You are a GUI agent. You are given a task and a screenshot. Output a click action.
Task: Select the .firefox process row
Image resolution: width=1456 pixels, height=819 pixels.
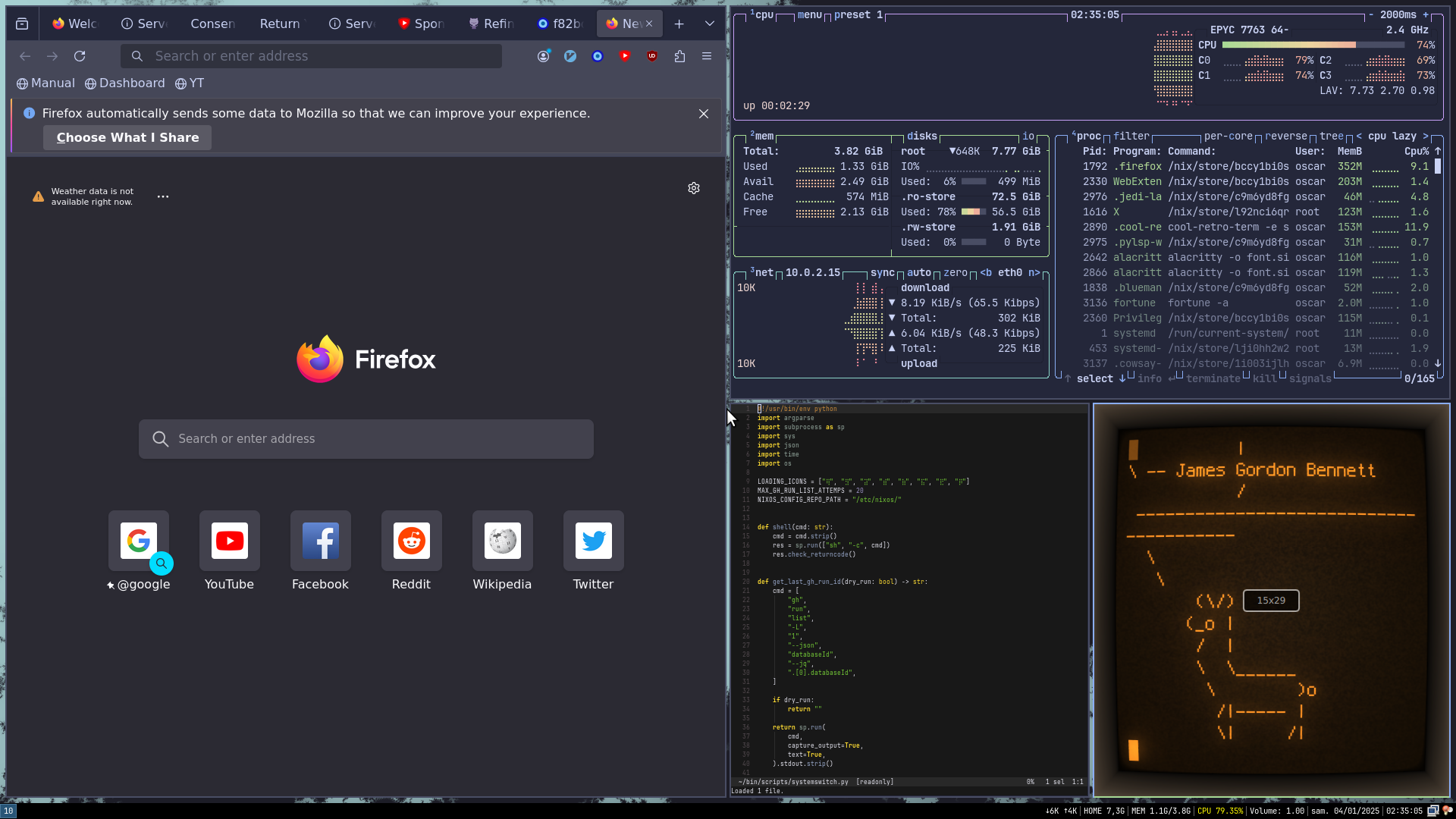click(x=1255, y=167)
